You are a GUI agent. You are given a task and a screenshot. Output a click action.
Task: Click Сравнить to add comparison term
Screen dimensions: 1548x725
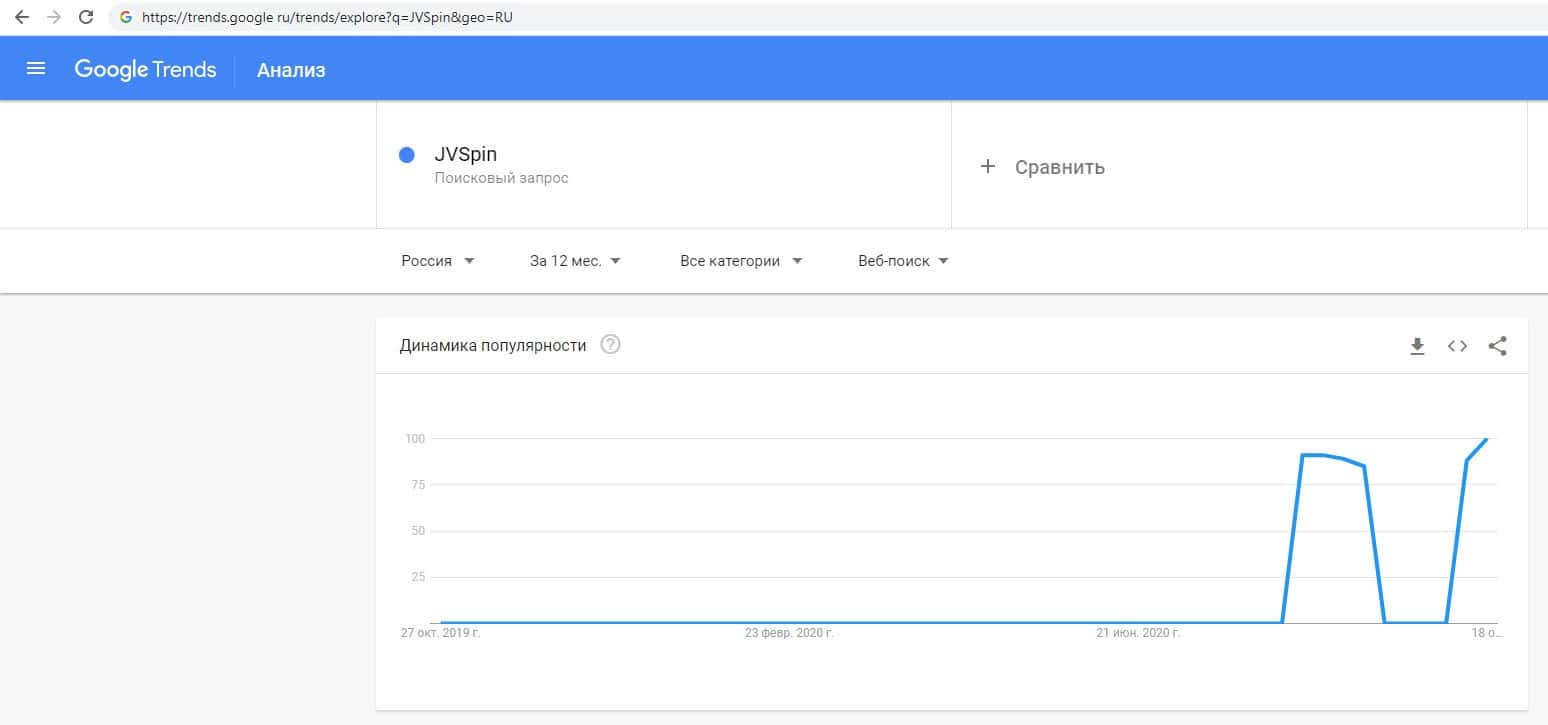click(x=1059, y=167)
